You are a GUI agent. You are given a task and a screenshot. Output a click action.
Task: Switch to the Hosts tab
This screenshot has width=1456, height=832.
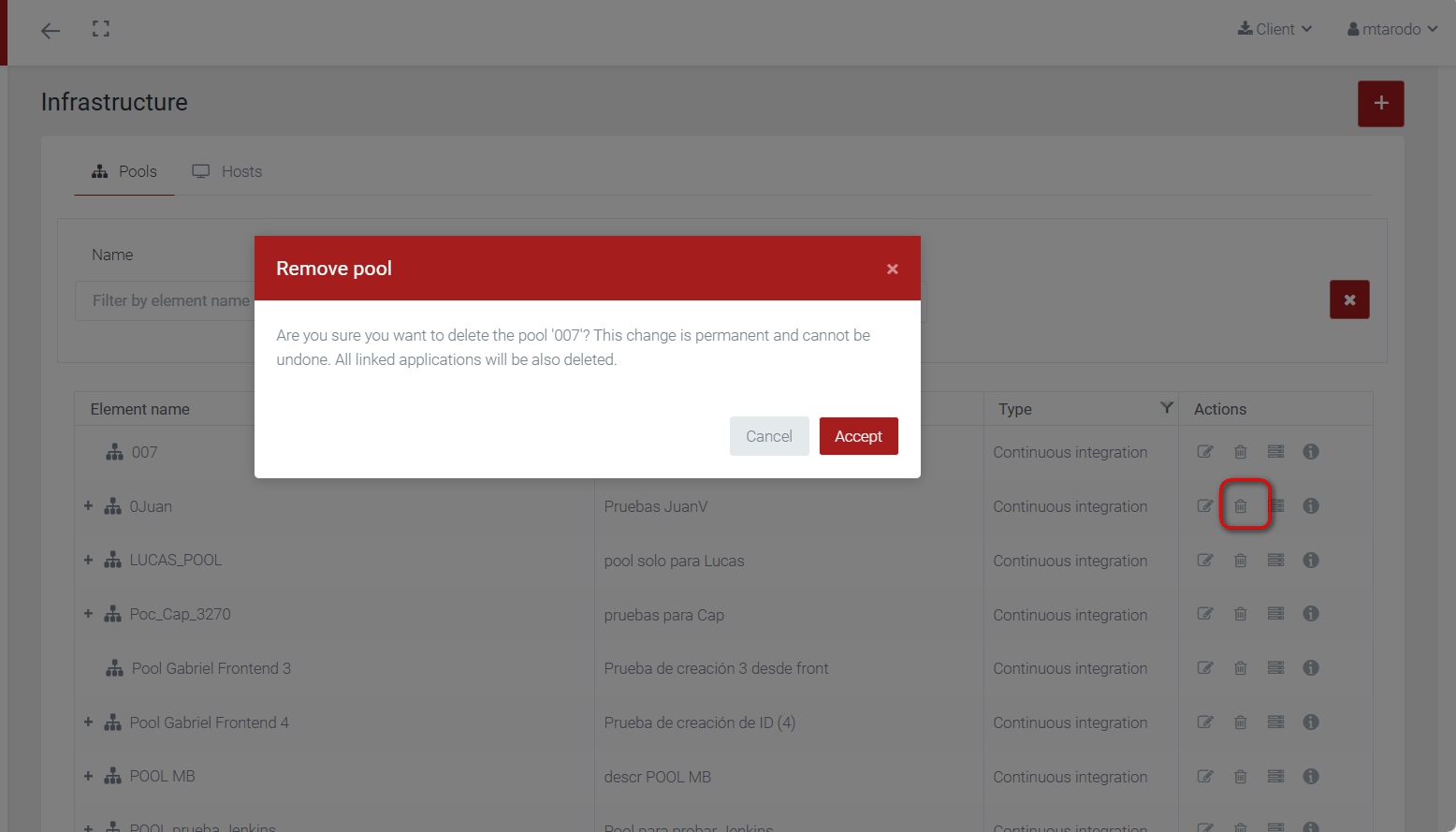tap(227, 171)
